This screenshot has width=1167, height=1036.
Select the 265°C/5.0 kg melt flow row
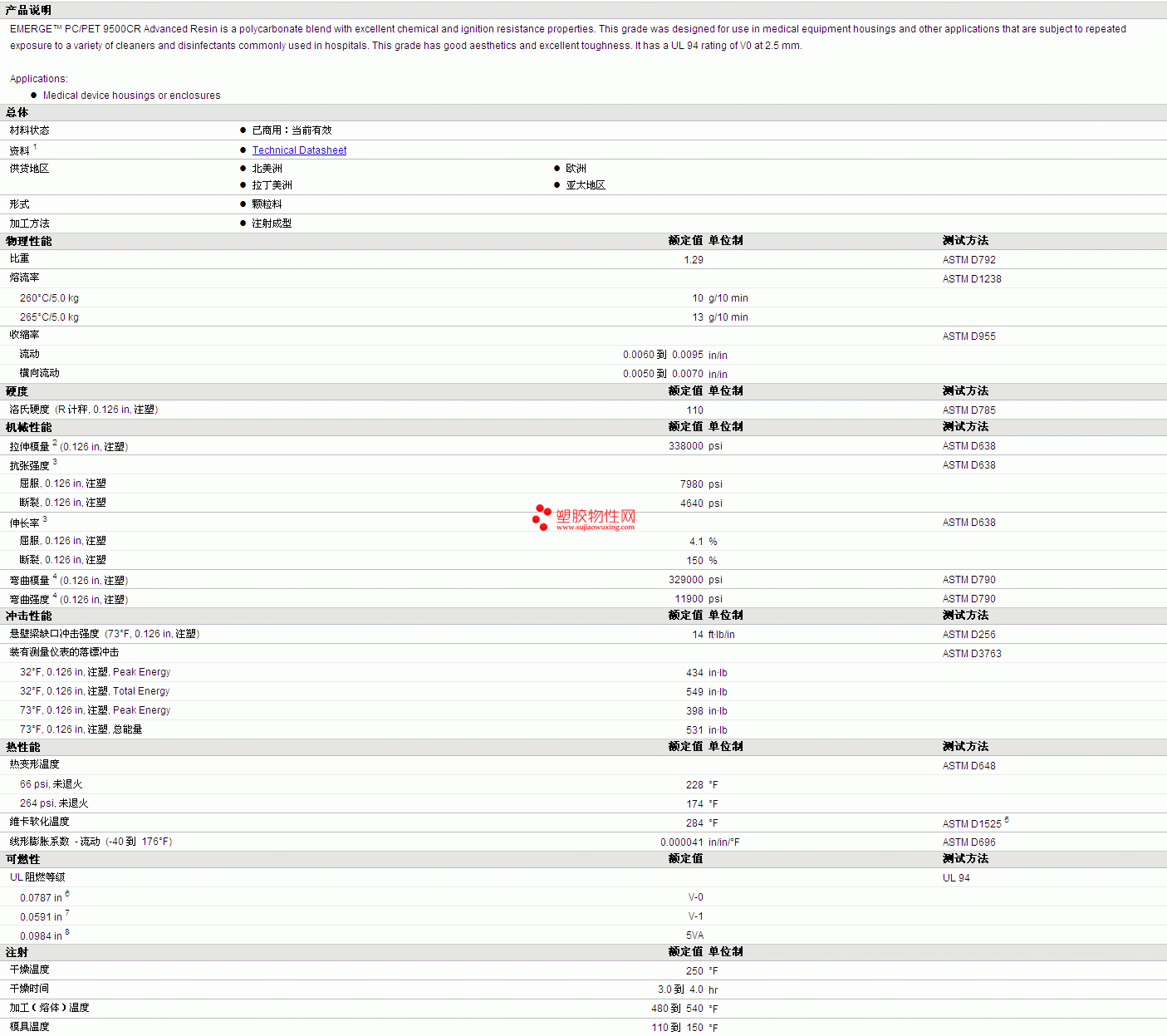[x=583, y=317]
